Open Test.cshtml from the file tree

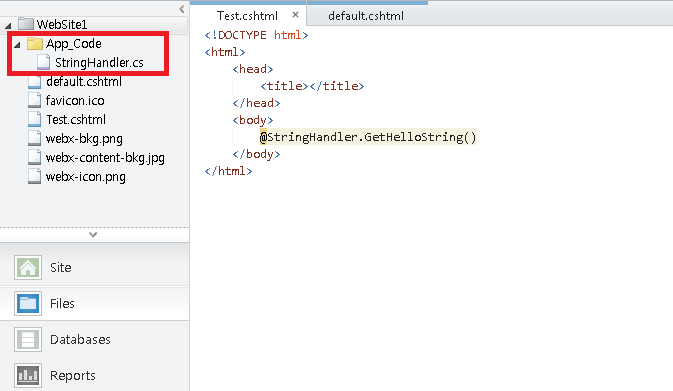click(x=76, y=119)
